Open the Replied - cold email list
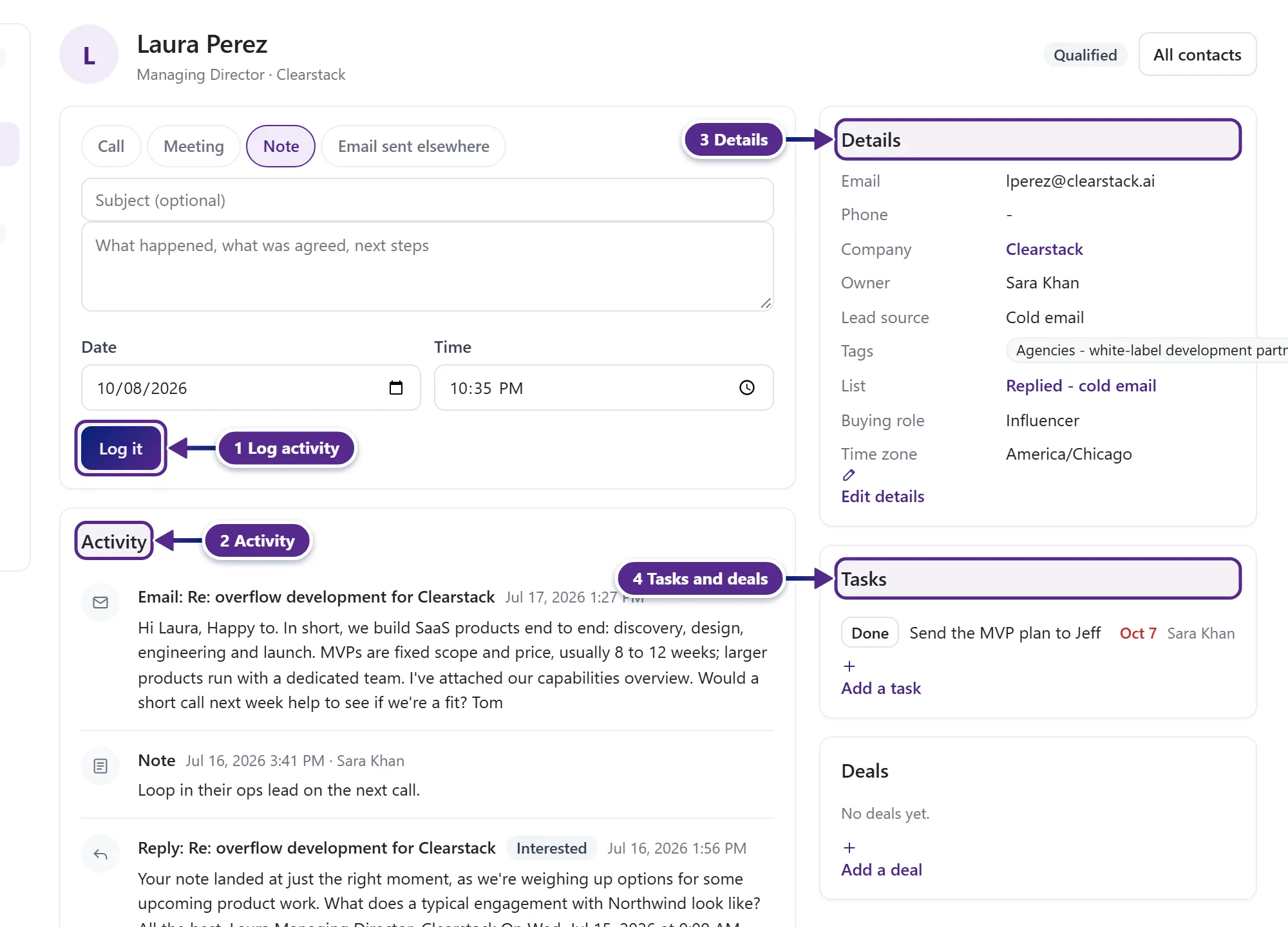This screenshot has height=927, width=1288. click(x=1081, y=386)
